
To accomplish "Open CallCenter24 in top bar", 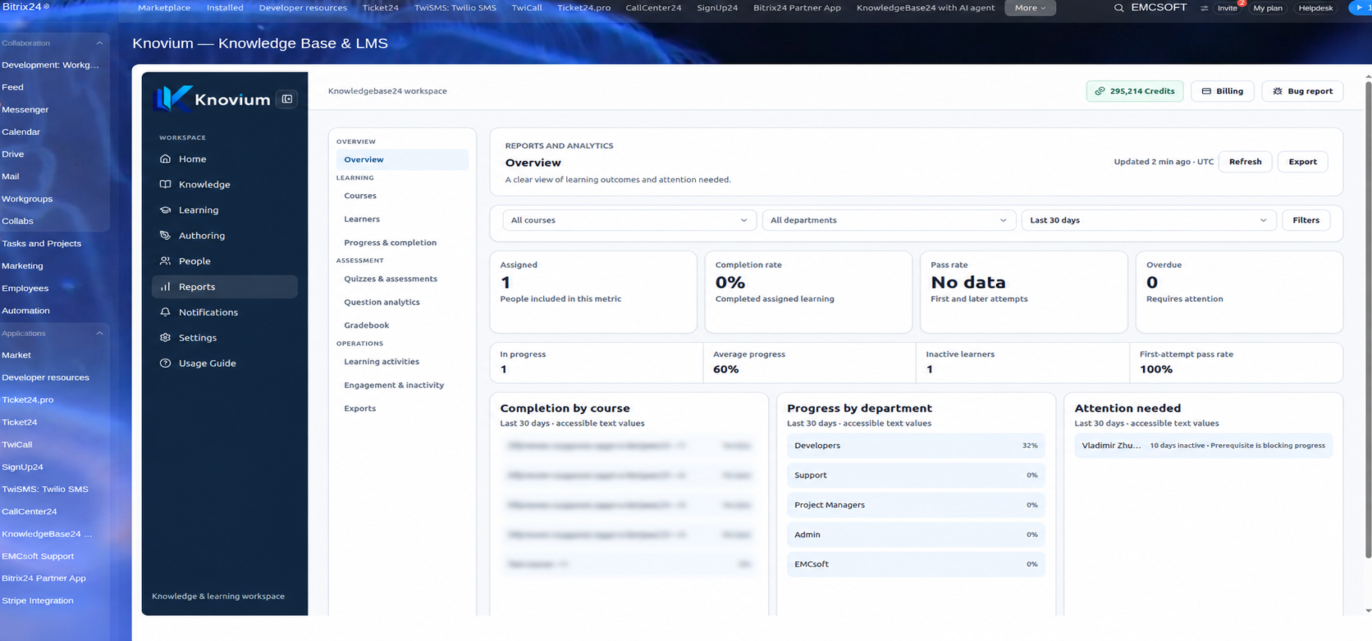I will click(653, 8).
